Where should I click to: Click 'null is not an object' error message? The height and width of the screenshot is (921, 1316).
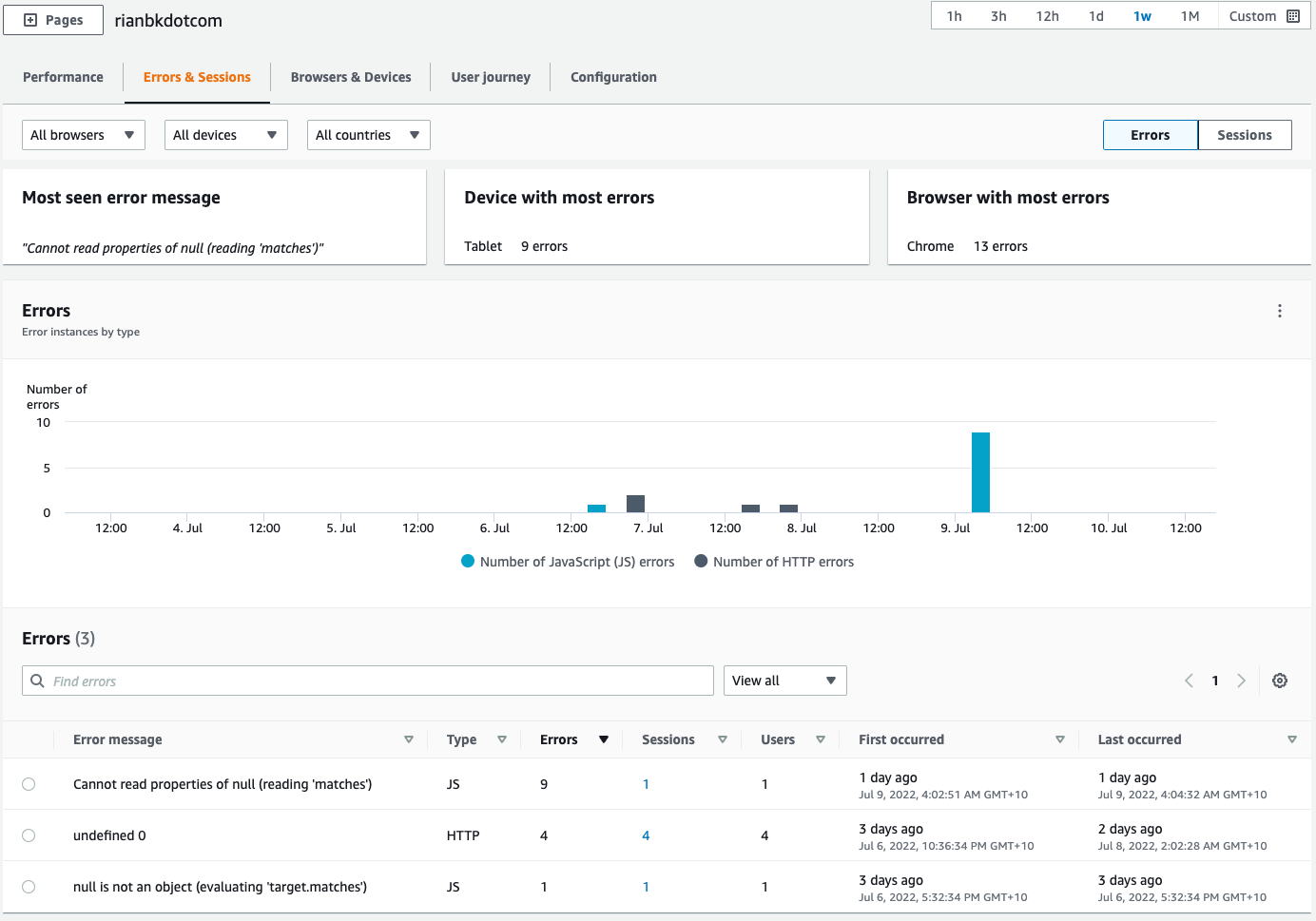click(x=220, y=887)
